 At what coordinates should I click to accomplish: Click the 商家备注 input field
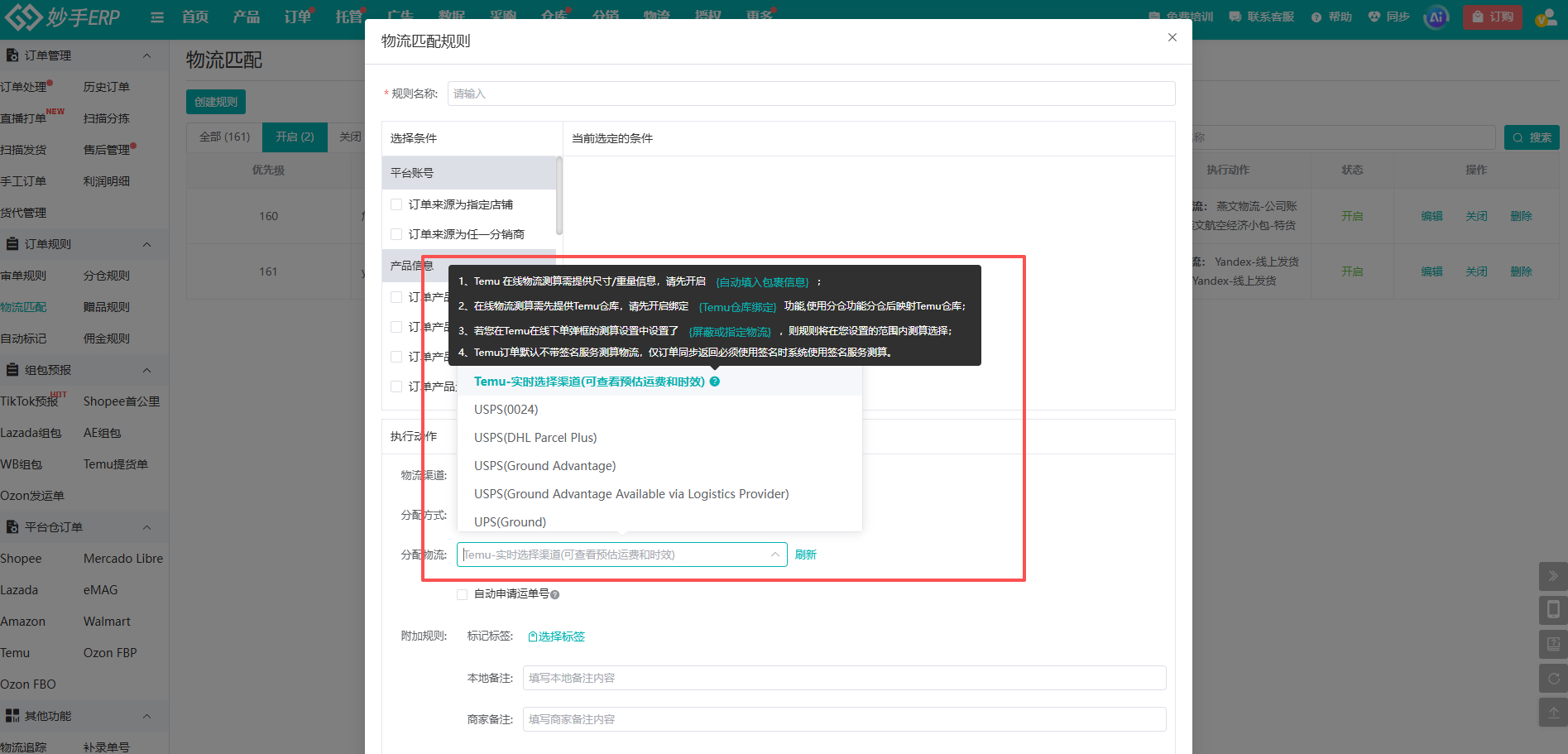(844, 719)
